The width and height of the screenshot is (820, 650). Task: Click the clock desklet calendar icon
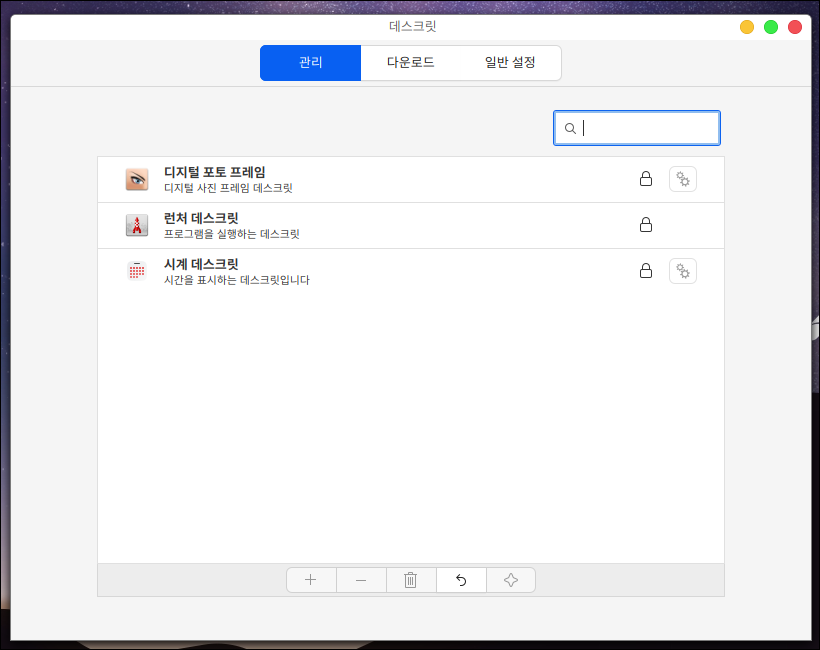coord(137,271)
